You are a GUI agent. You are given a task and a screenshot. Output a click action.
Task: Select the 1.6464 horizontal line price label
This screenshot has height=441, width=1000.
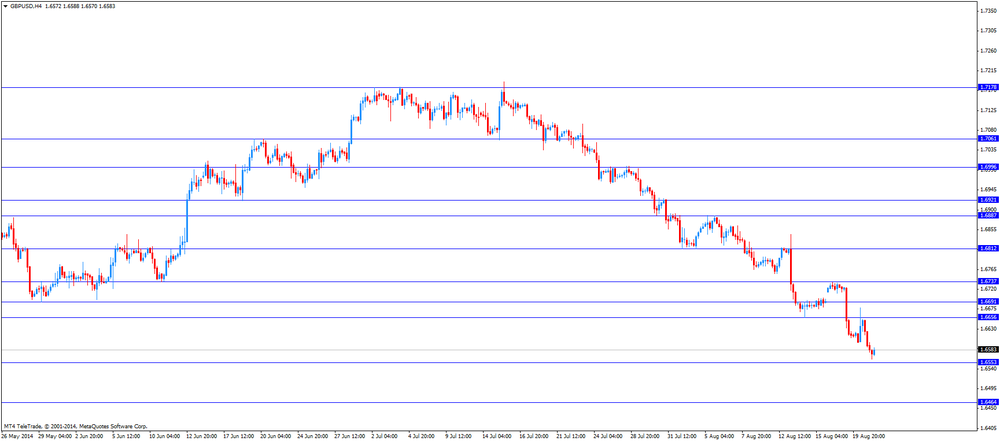[x=988, y=402]
